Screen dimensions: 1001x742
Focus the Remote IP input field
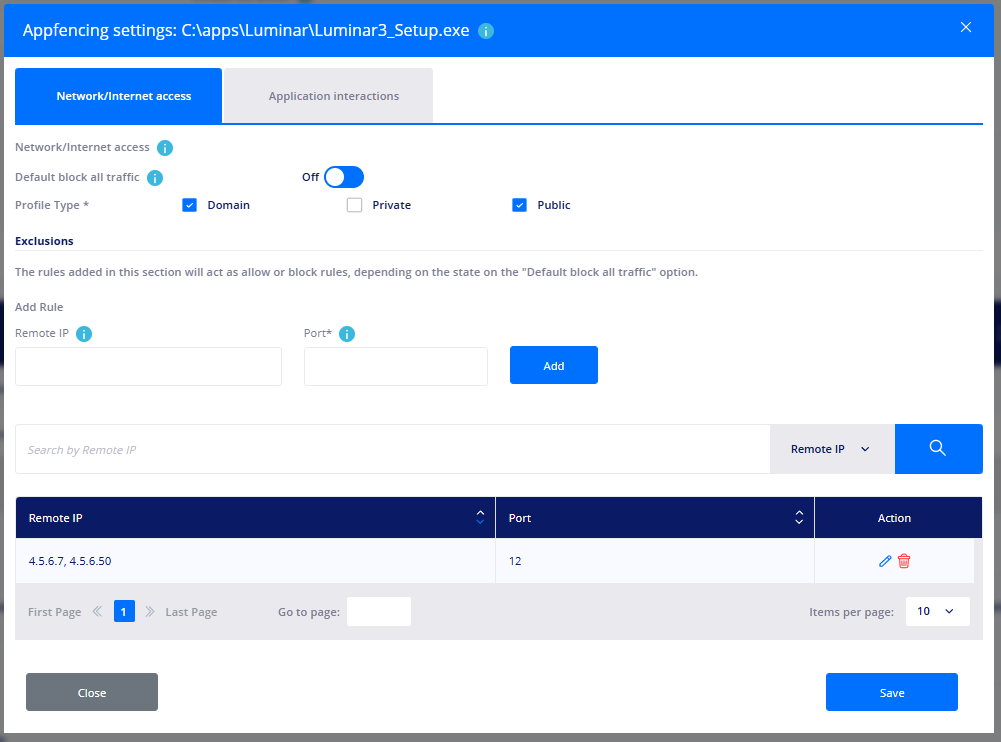pyautogui.click(x=148, y=367)
